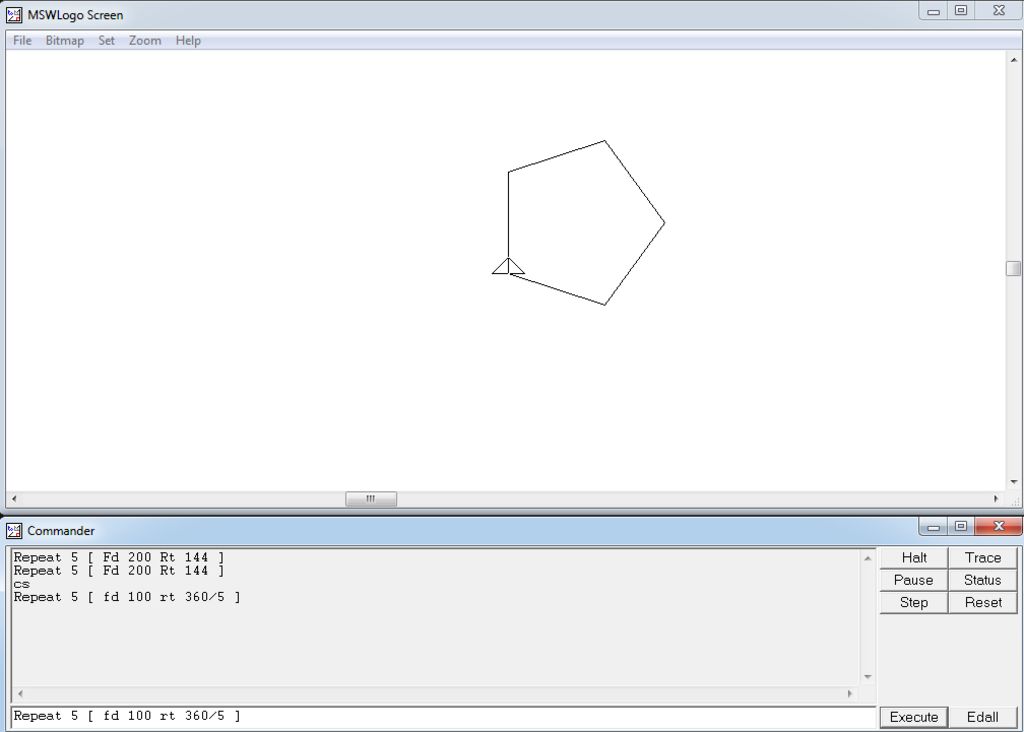Click the MSWLogo Screen title bar icon
Viewport: 1024px width, 732px height.
(13, 14)
